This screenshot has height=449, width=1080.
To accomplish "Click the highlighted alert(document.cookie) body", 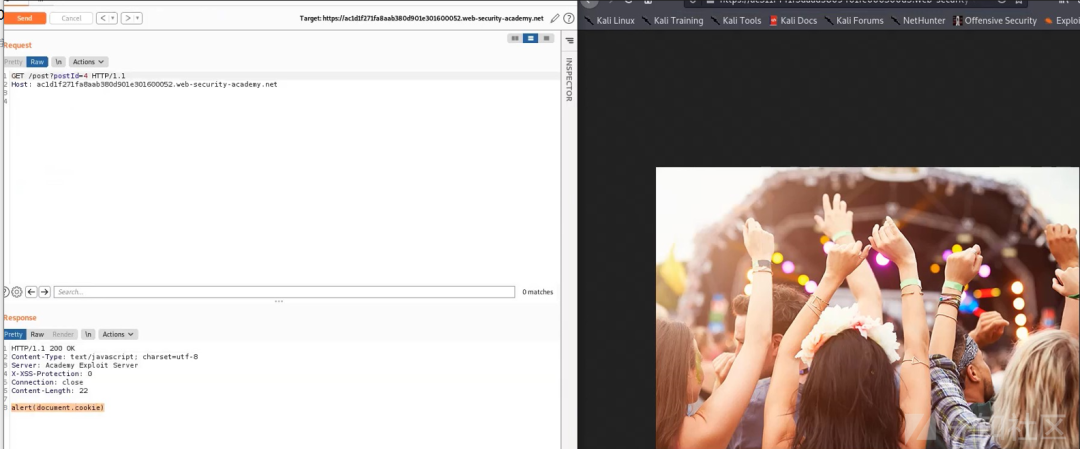I will coord(57,408).
